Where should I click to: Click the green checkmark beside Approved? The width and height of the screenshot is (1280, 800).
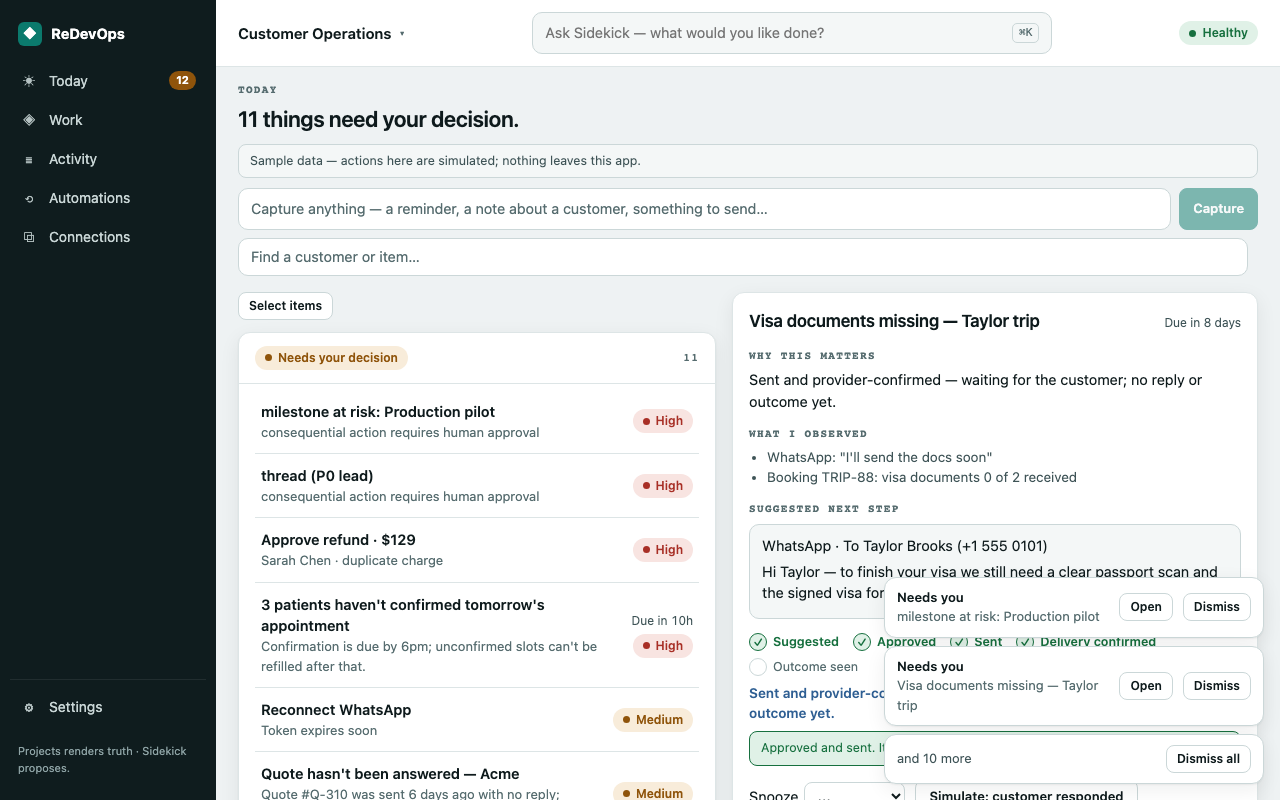tap(861, 642)
